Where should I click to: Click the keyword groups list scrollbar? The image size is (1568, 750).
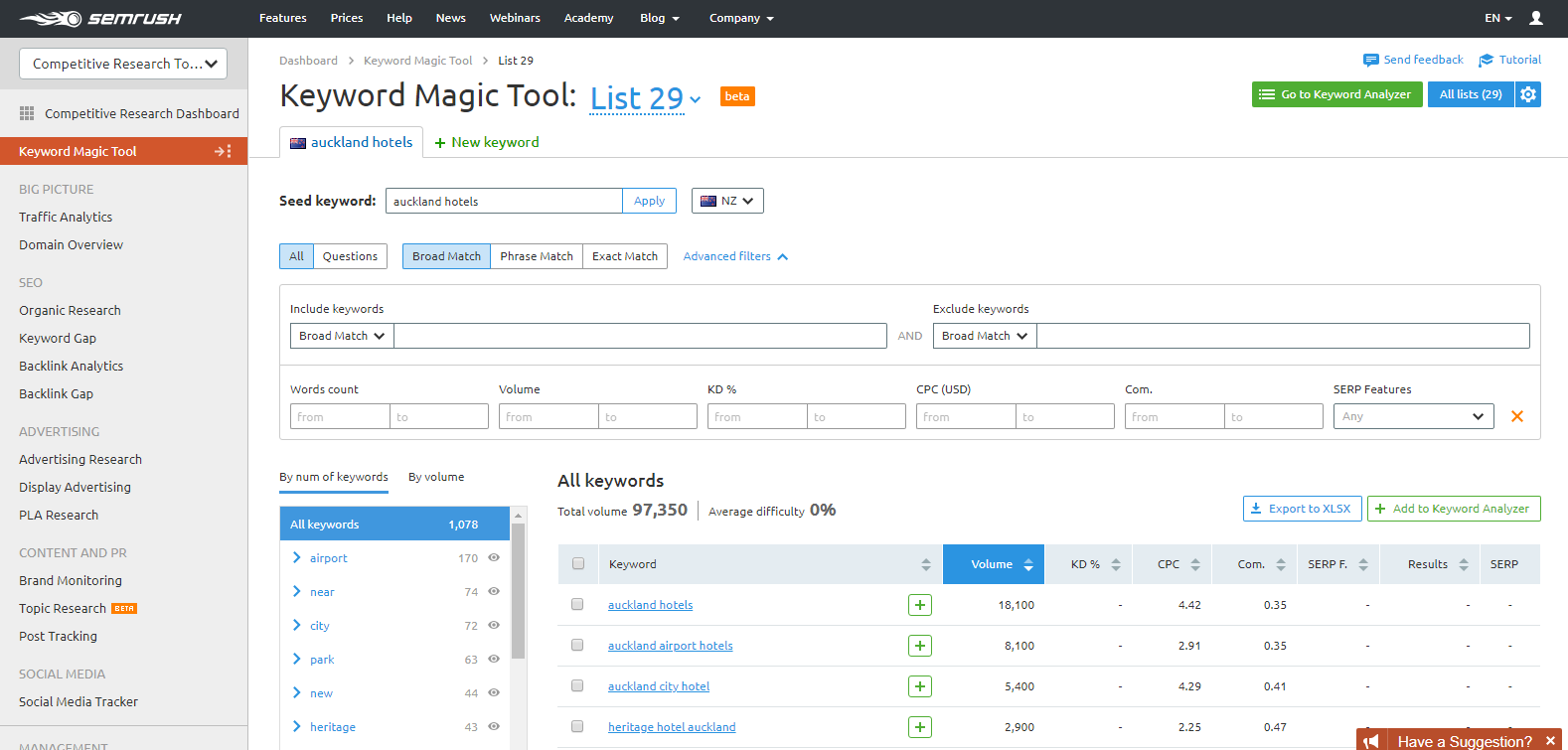pyautogui.click(x=518, y=591)
